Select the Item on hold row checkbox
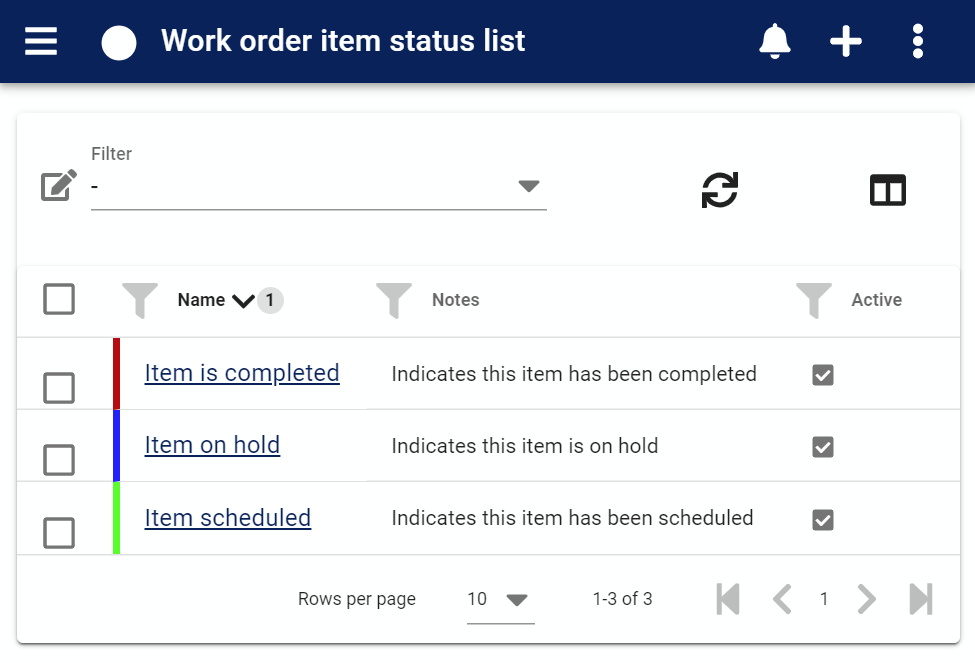The height and width of the screenshot is (663, 975). 59,460
